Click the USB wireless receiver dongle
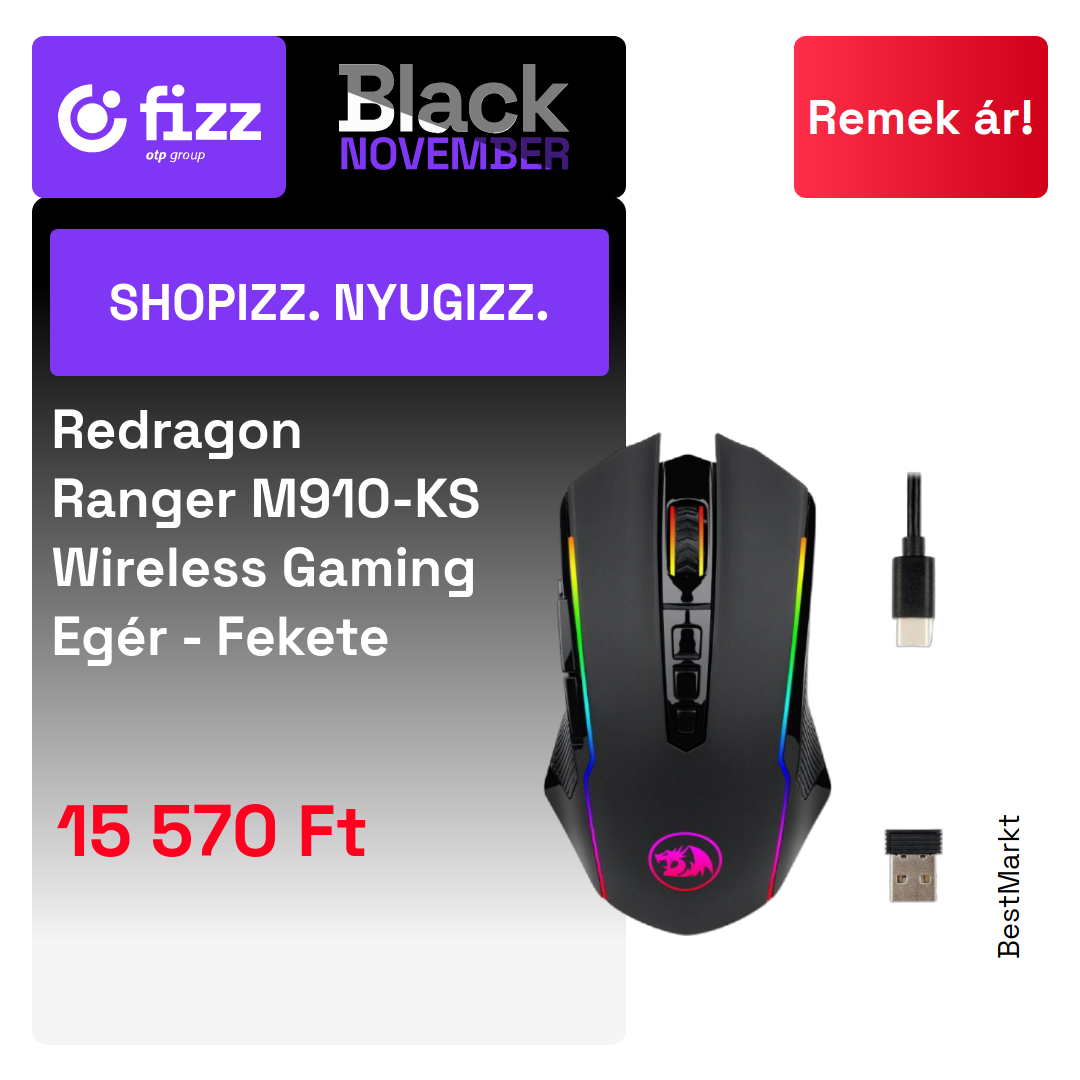Viewport: 1080px width, 1080px height. (913, 866)
